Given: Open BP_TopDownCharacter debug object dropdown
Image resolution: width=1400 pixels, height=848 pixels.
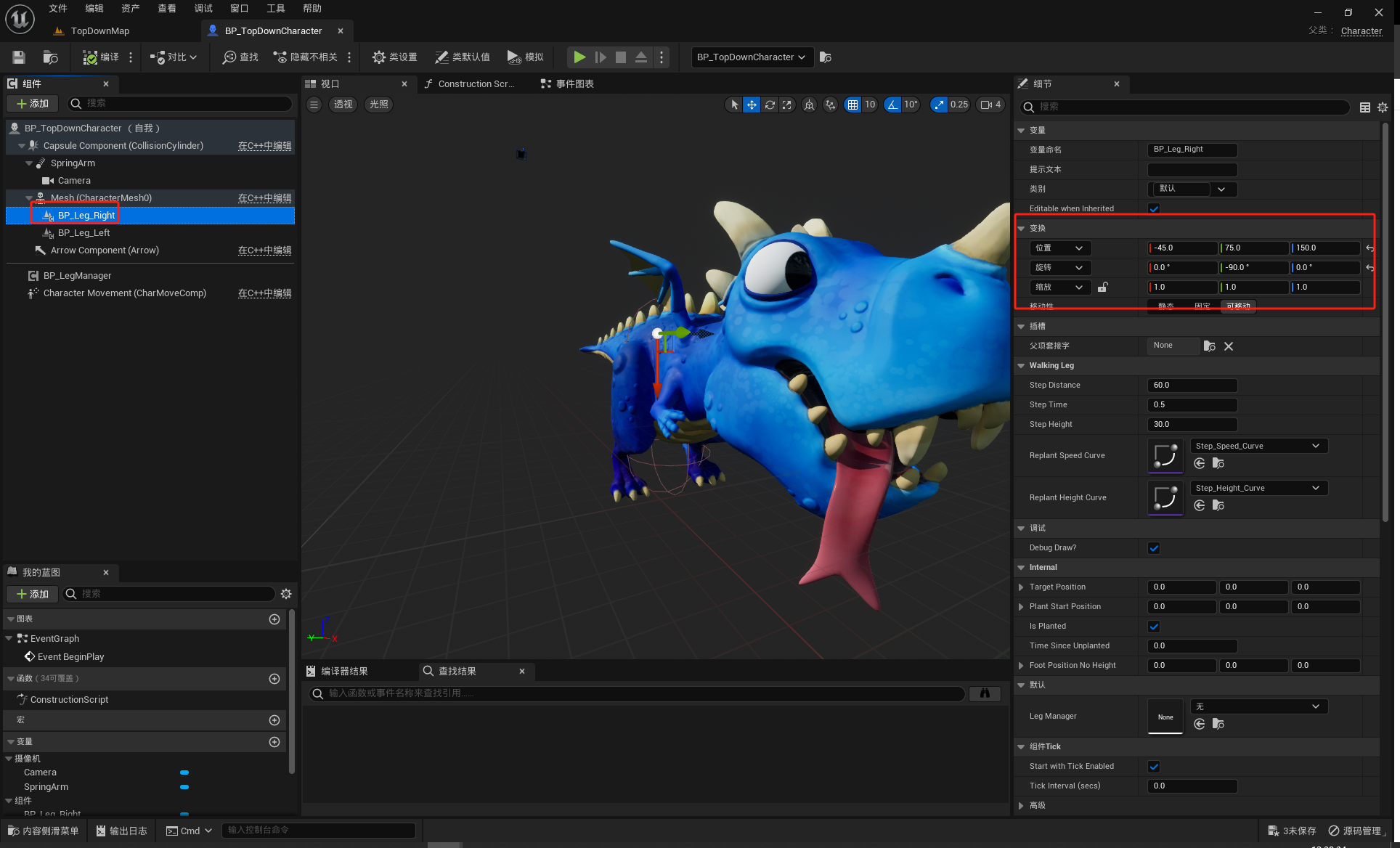Looking at the screenshot, I should [751, 57].
